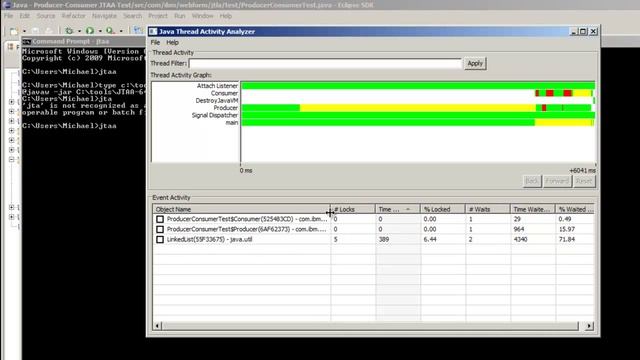Open the Eclipse Refactor menu
The height and width of the screenshot is (360, 640).
[x=73, y=16]
